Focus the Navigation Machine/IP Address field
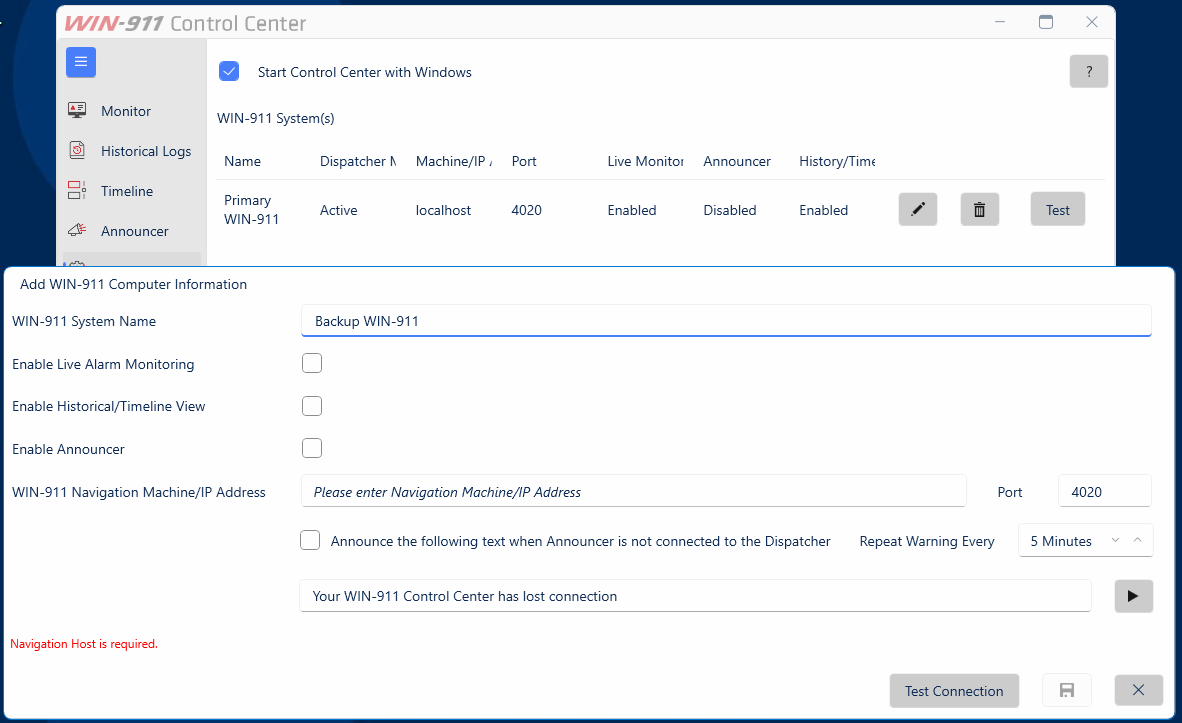Screen dimensions: 1182x723 [634, 492]
